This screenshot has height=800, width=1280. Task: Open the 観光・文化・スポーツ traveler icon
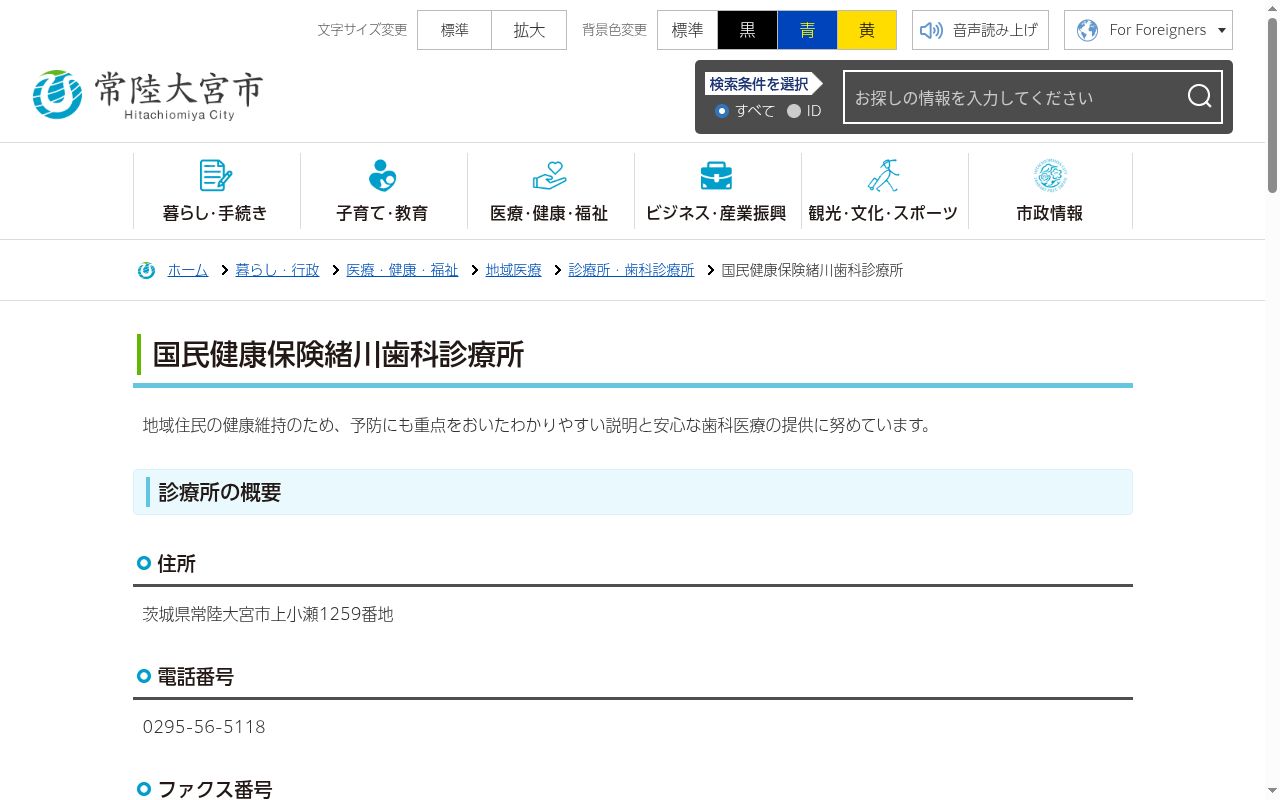(x=883, y=175)
